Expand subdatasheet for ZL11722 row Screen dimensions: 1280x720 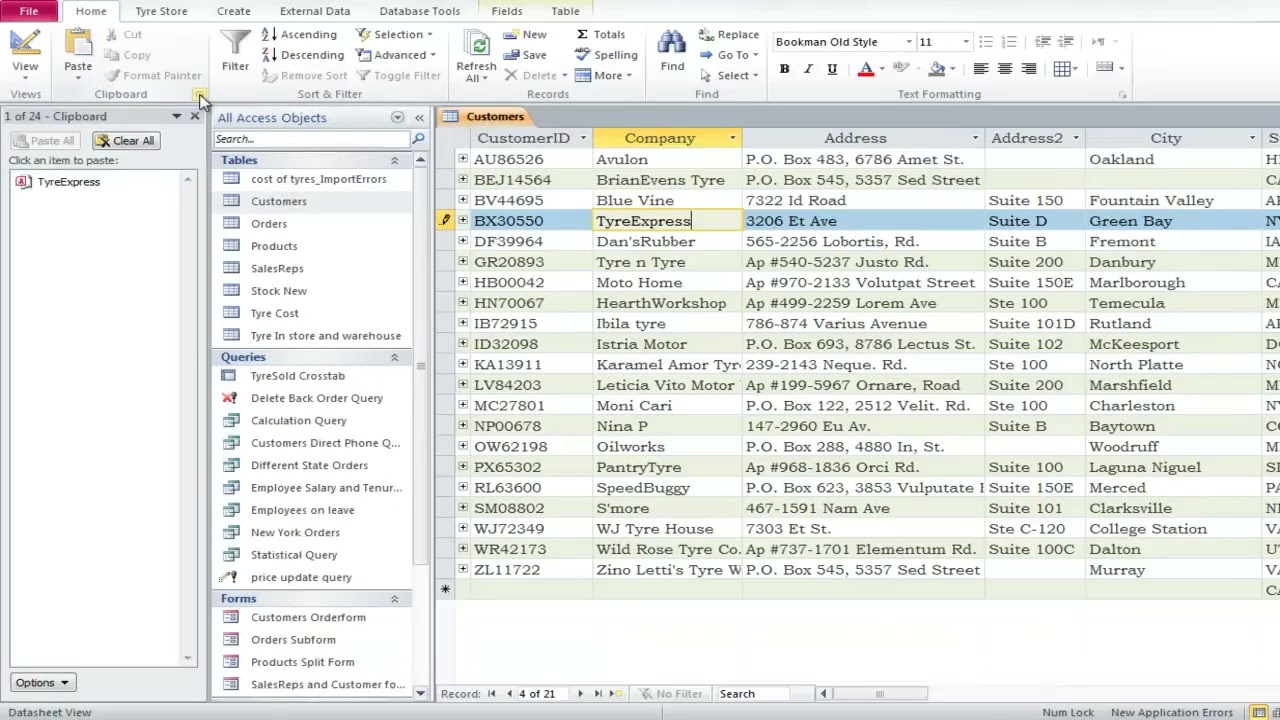click(462, 569)
